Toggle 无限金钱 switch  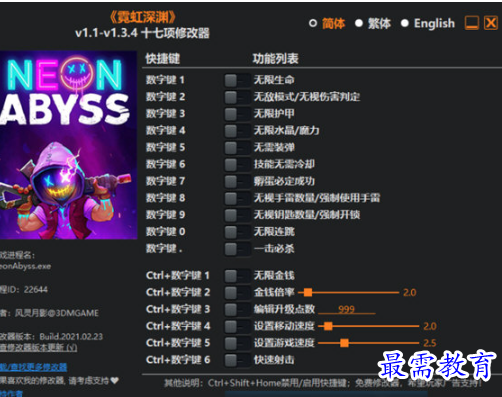coord(237,276)
